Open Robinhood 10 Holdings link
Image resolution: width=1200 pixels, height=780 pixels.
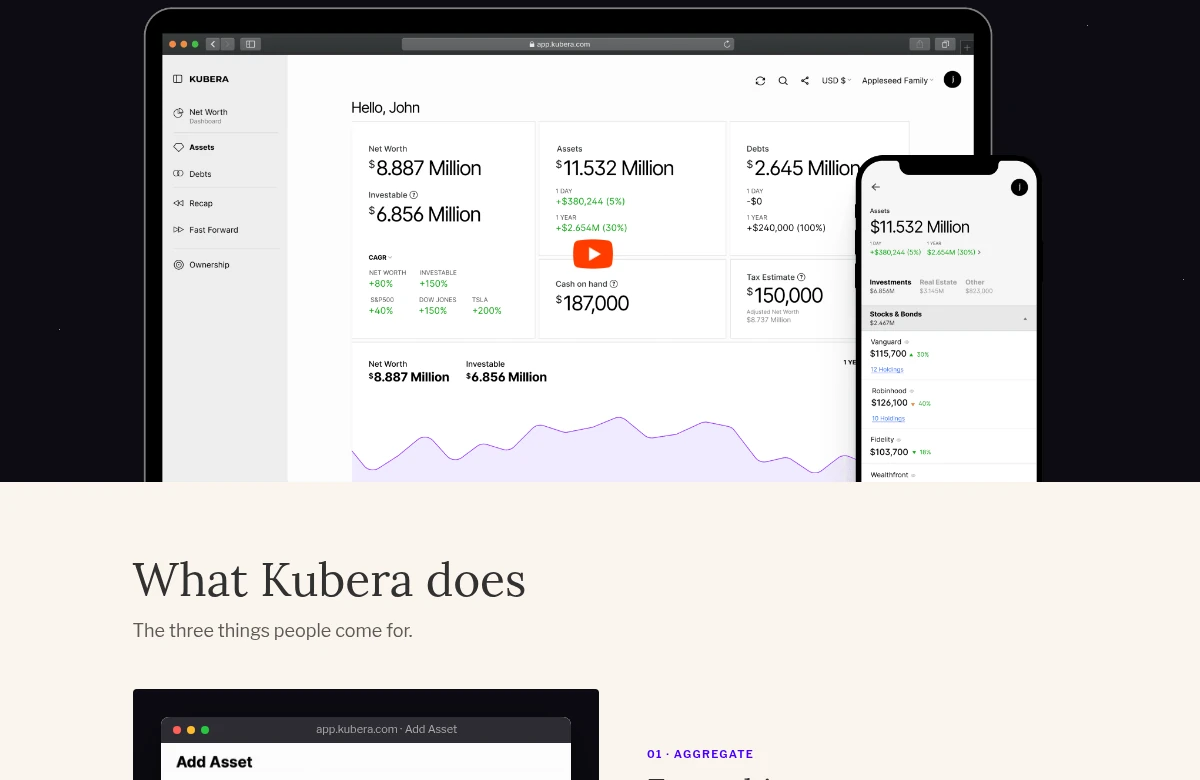(888, 418)
